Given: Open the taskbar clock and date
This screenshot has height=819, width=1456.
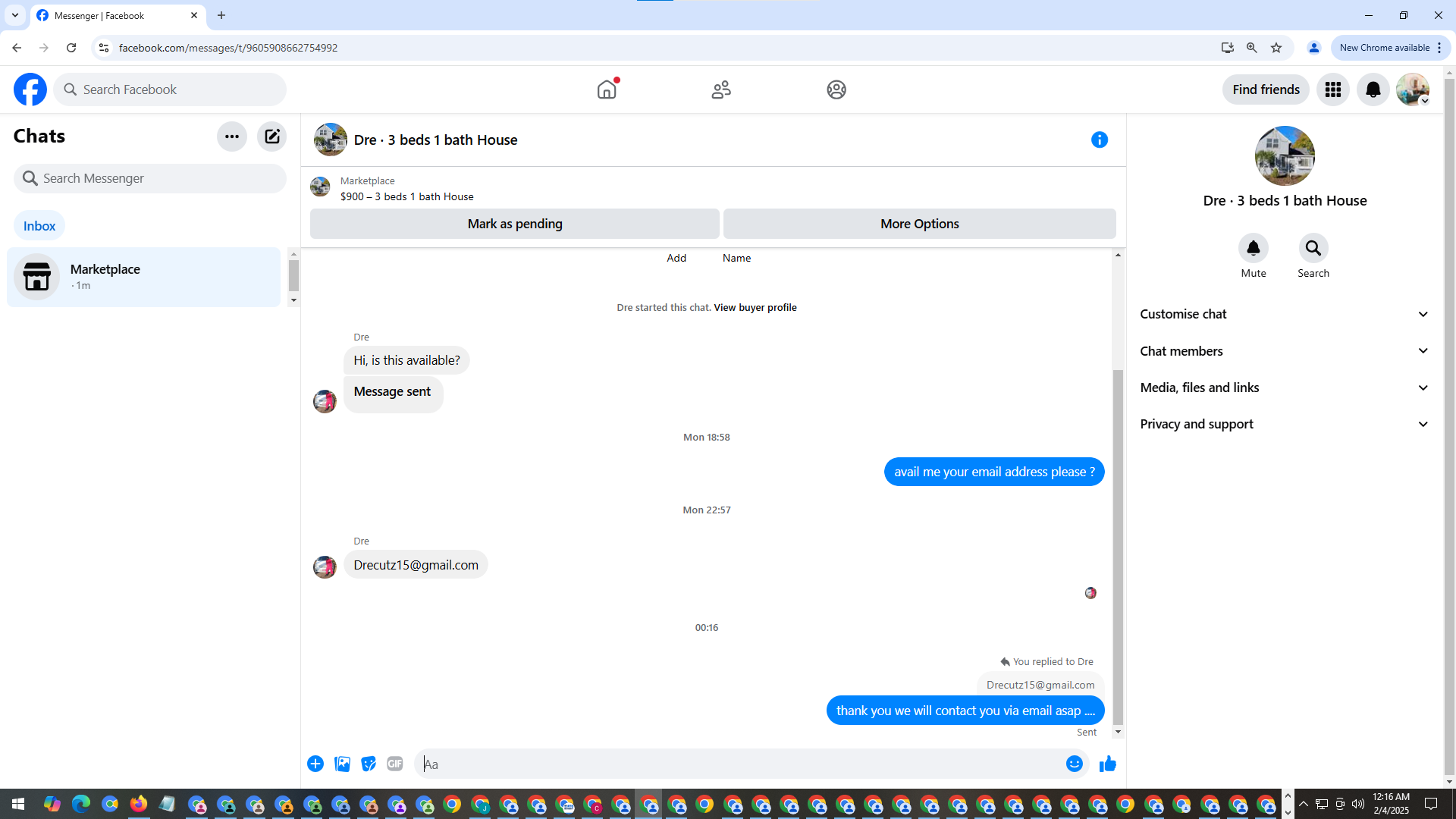Looking at the screenshot, I should click(x=1391, y=804).
